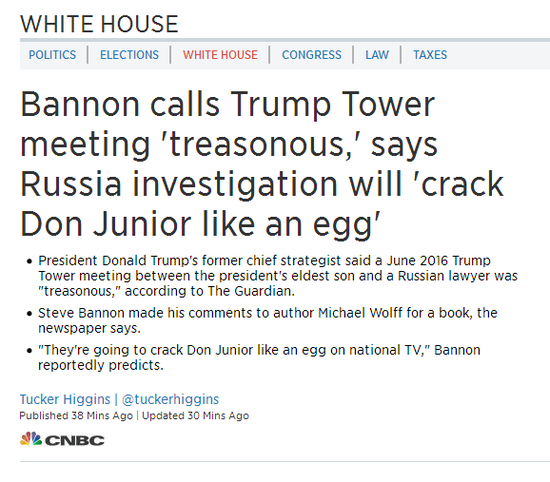Screen dimensions: 550x482
Task: Click the bullet quoting 'crack Don Junior'
Action: pos(259,357)
